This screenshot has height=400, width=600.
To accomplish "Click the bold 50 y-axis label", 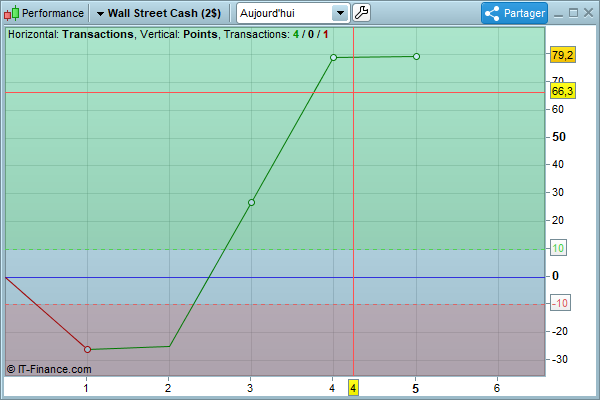I will (559, 137).
